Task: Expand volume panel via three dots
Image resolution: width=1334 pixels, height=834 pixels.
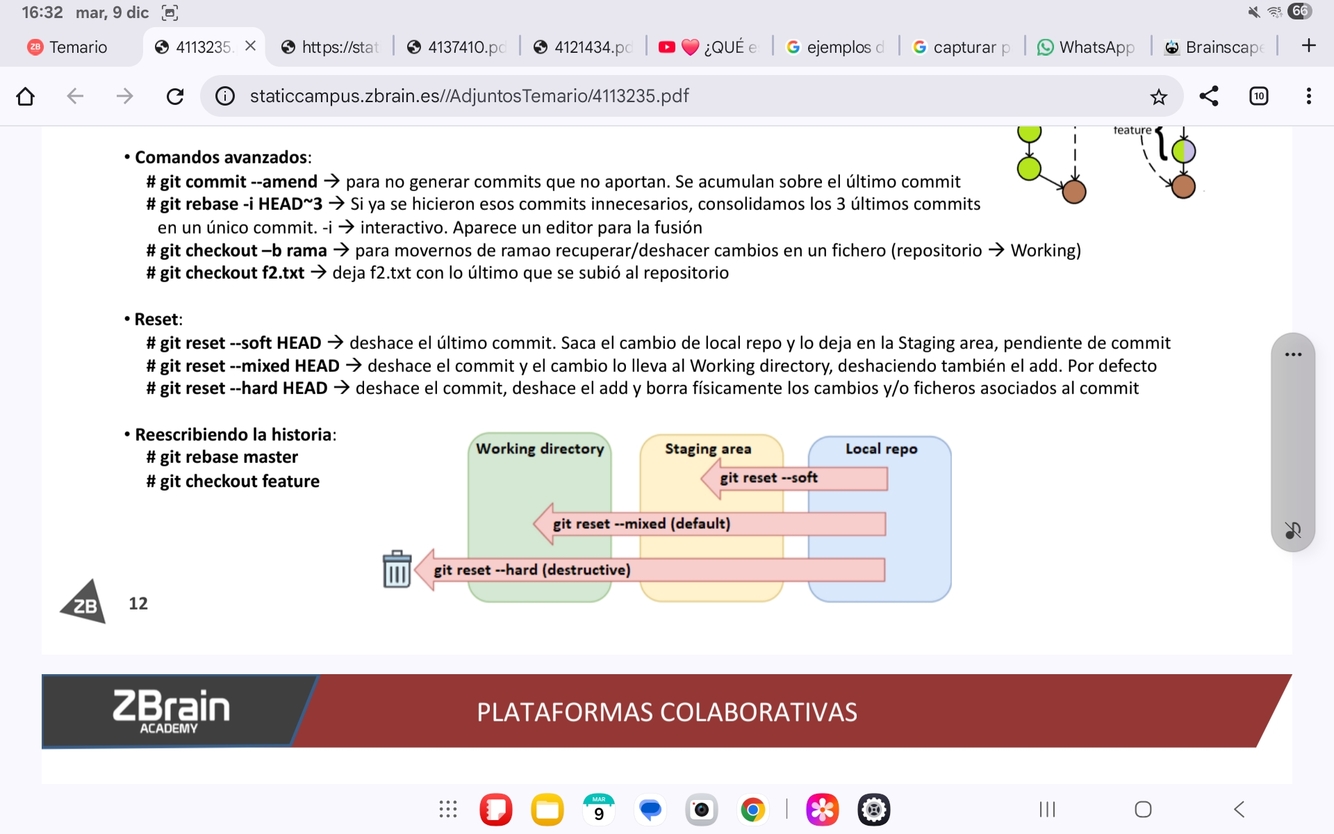Action: [1293, 355]
